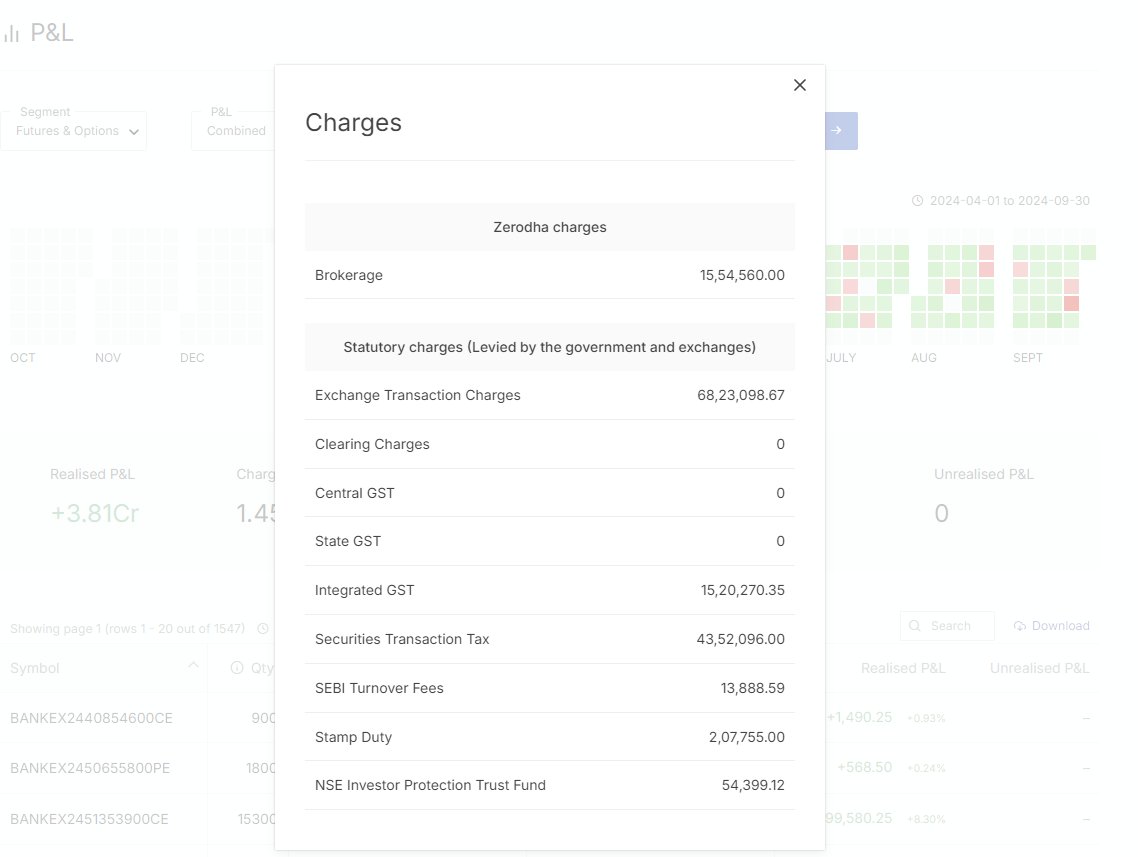Click Realised P&L column header
Image resolution: width=1138 pixels, height=857 pixels.
pos(903,668)
